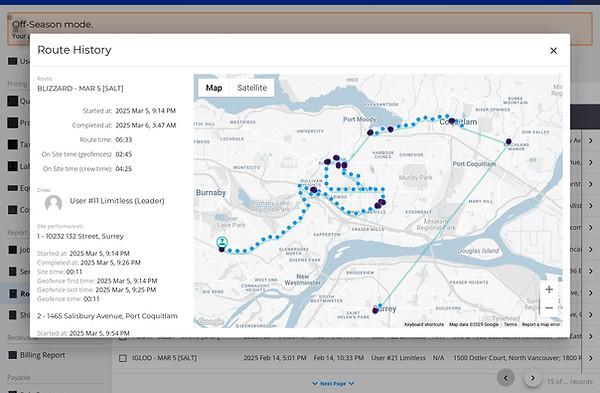
Task: Click the Billing Report sidebar icon
Action: pyautogui.click(x=13, y=355)
